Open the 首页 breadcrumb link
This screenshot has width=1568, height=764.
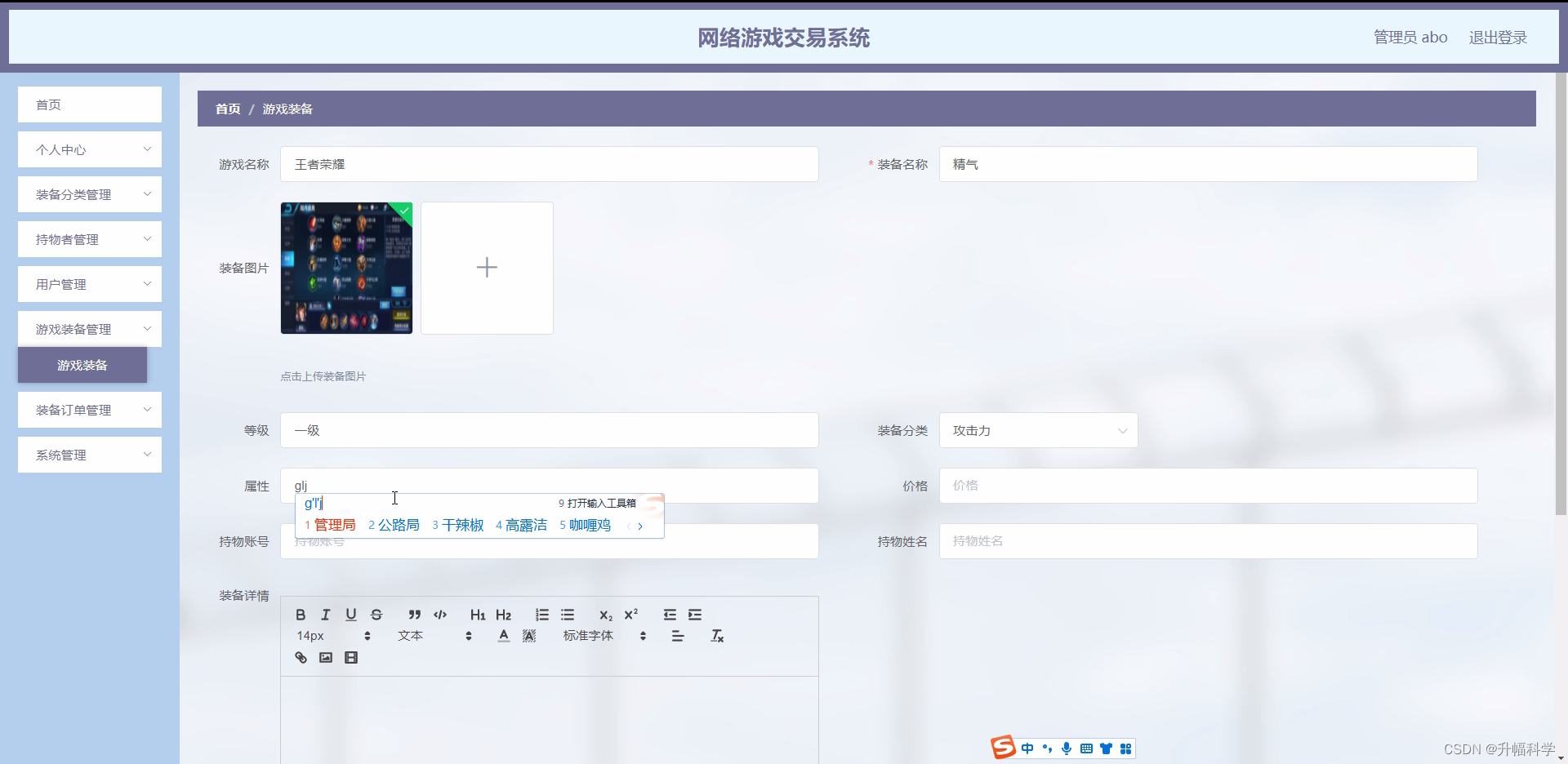tap(227, 109)
